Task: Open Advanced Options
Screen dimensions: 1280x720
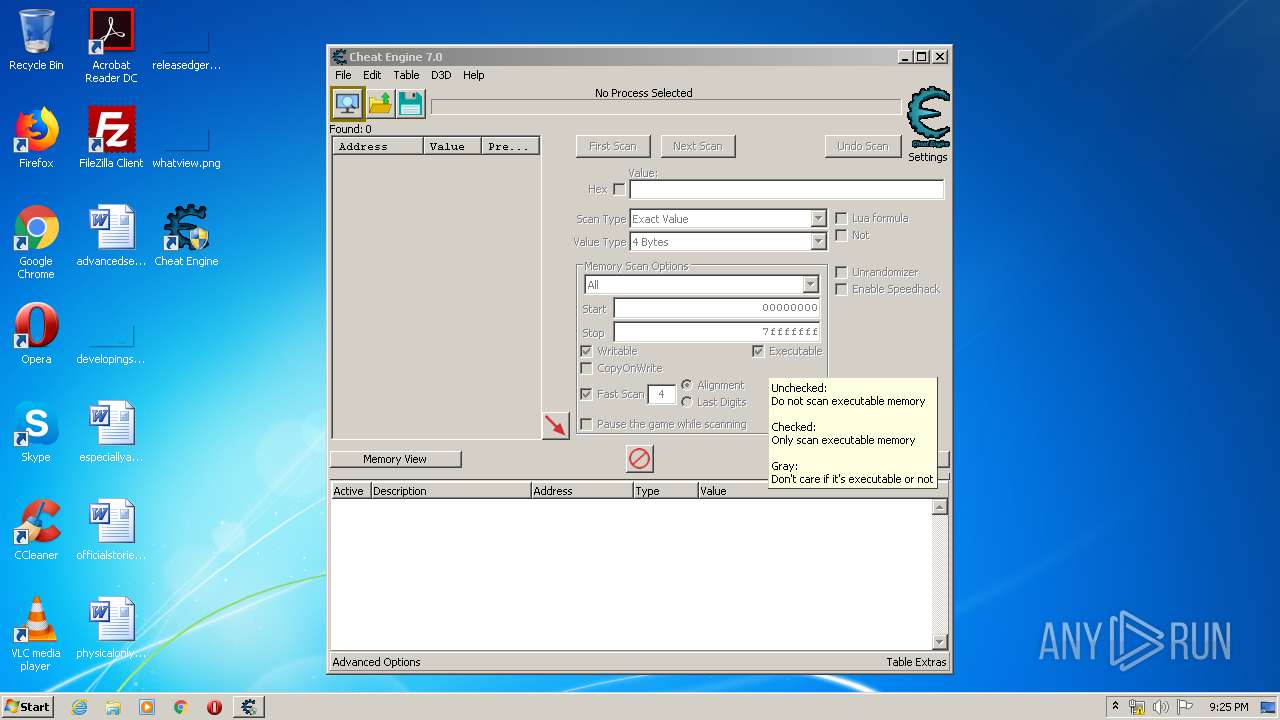Action: coord(376,662)
